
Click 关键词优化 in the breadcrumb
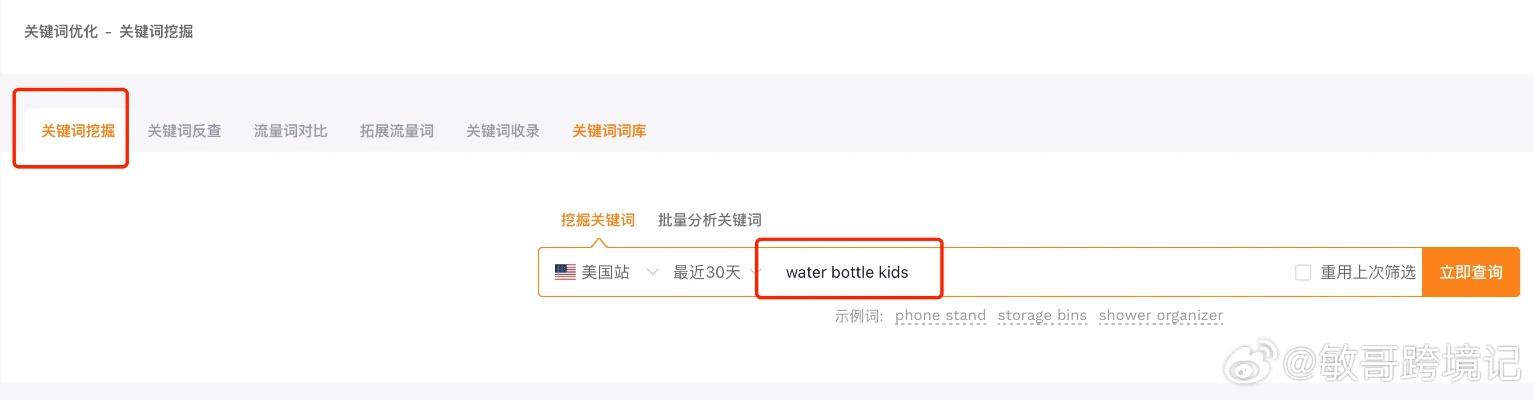(x=61, y=32)
